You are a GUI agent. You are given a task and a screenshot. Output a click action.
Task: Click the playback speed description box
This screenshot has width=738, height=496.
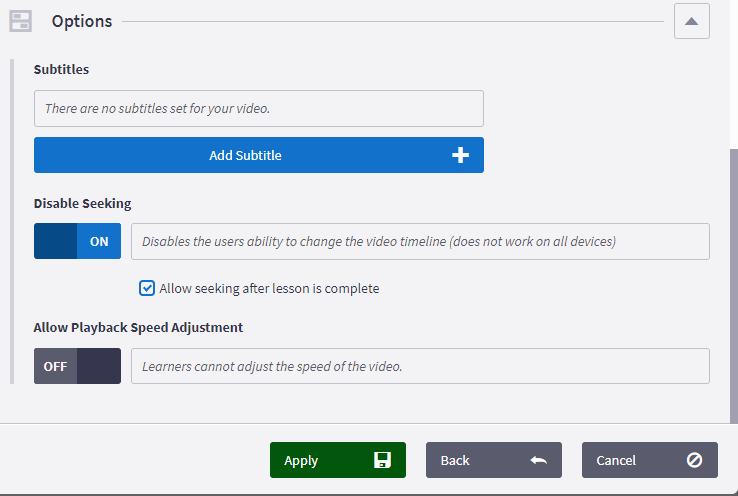[420, 366]
